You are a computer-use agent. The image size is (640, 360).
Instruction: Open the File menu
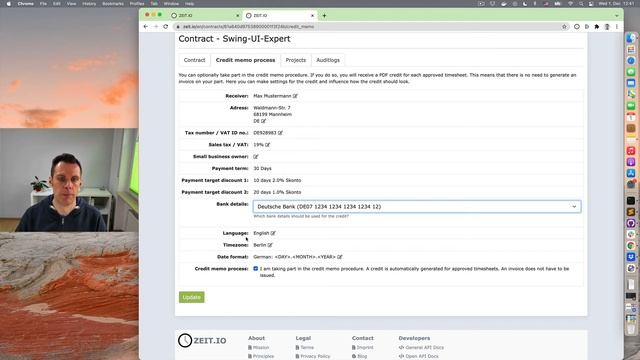43,4
